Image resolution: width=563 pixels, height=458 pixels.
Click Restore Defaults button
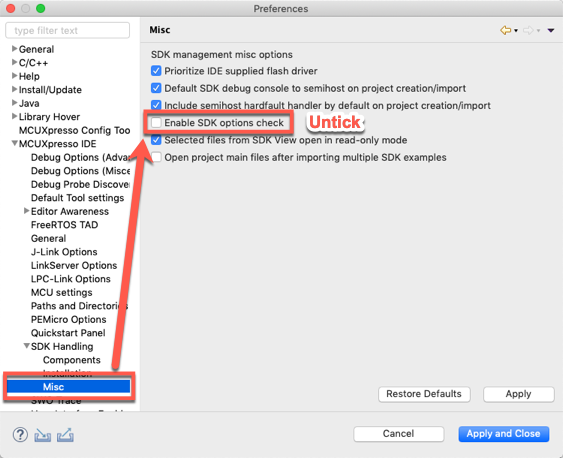pos(424,394)
